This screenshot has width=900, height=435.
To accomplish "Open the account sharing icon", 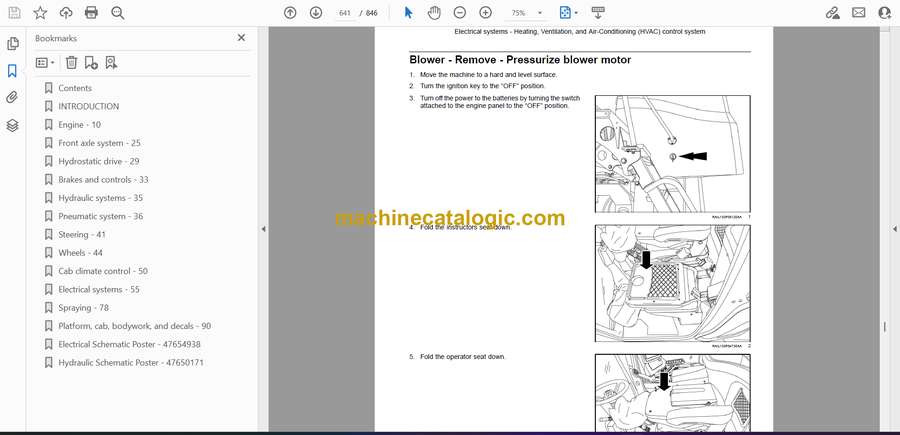I will pos(885,13).
